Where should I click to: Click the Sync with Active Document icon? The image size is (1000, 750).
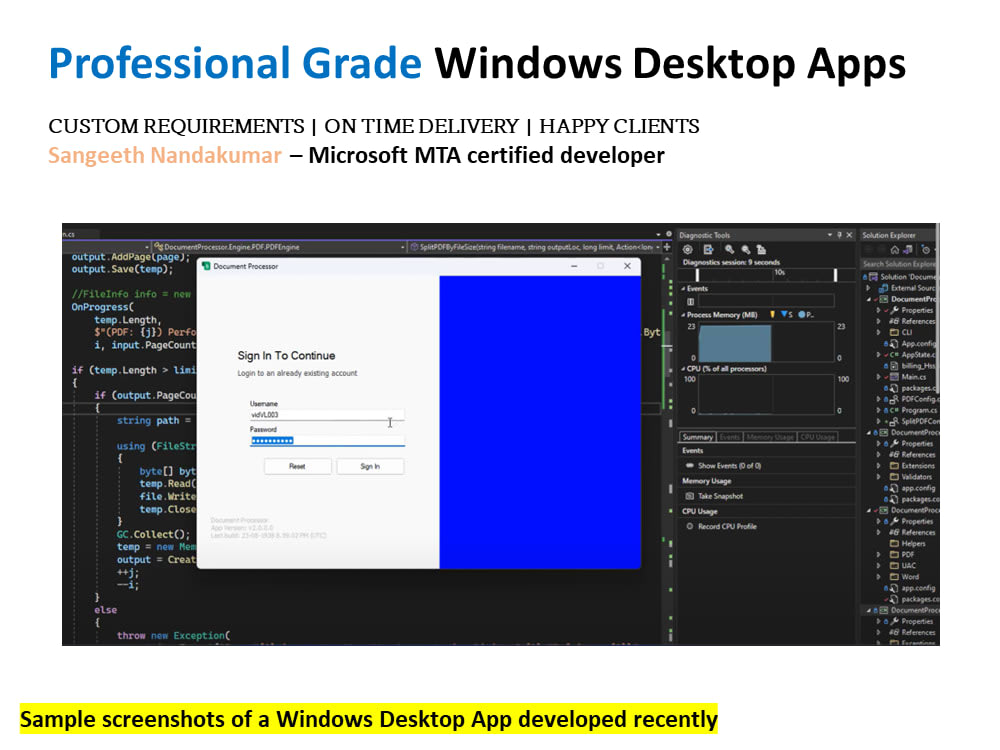coord(906,250)
